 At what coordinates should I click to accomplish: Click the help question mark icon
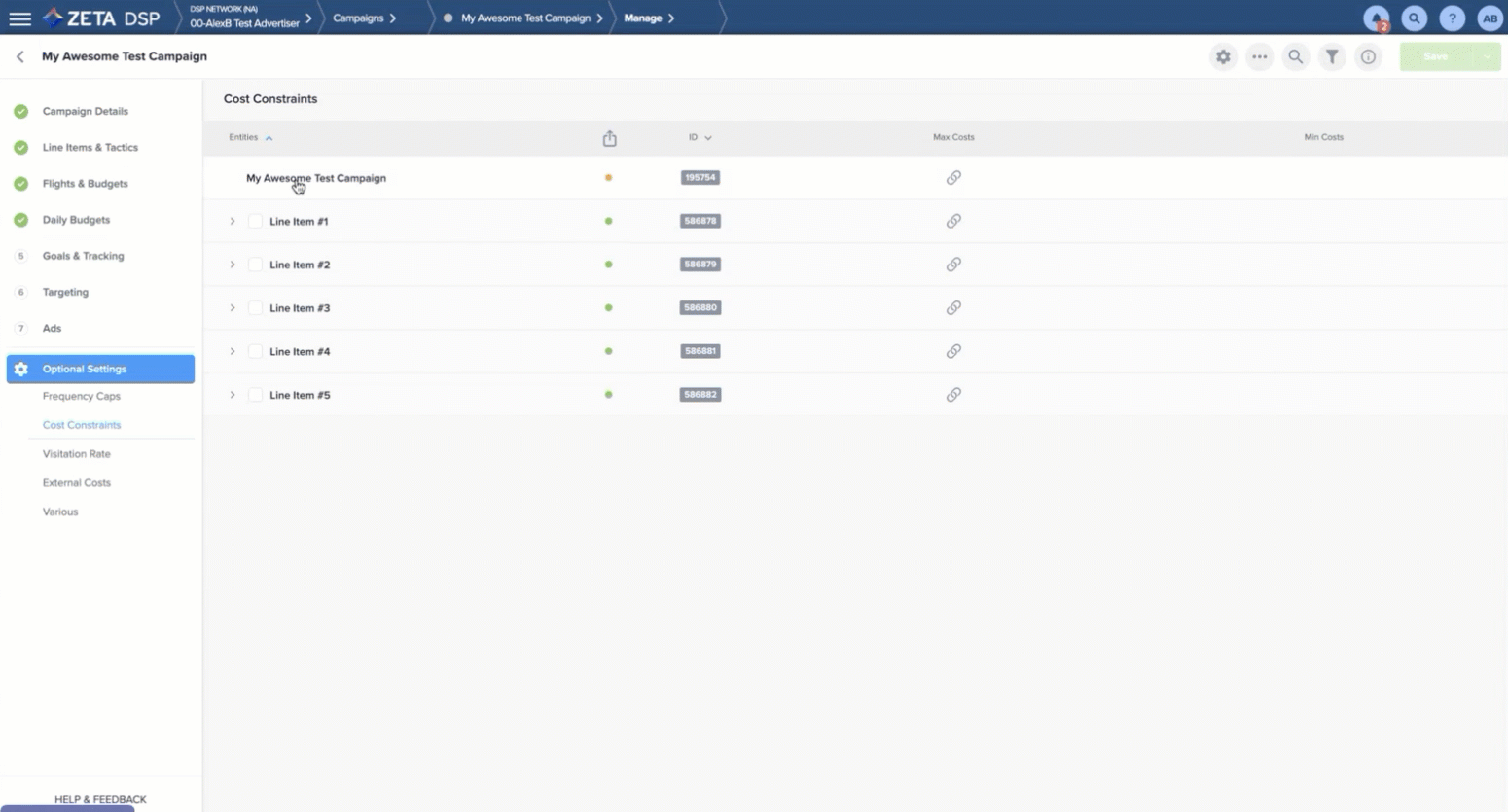1452,18
